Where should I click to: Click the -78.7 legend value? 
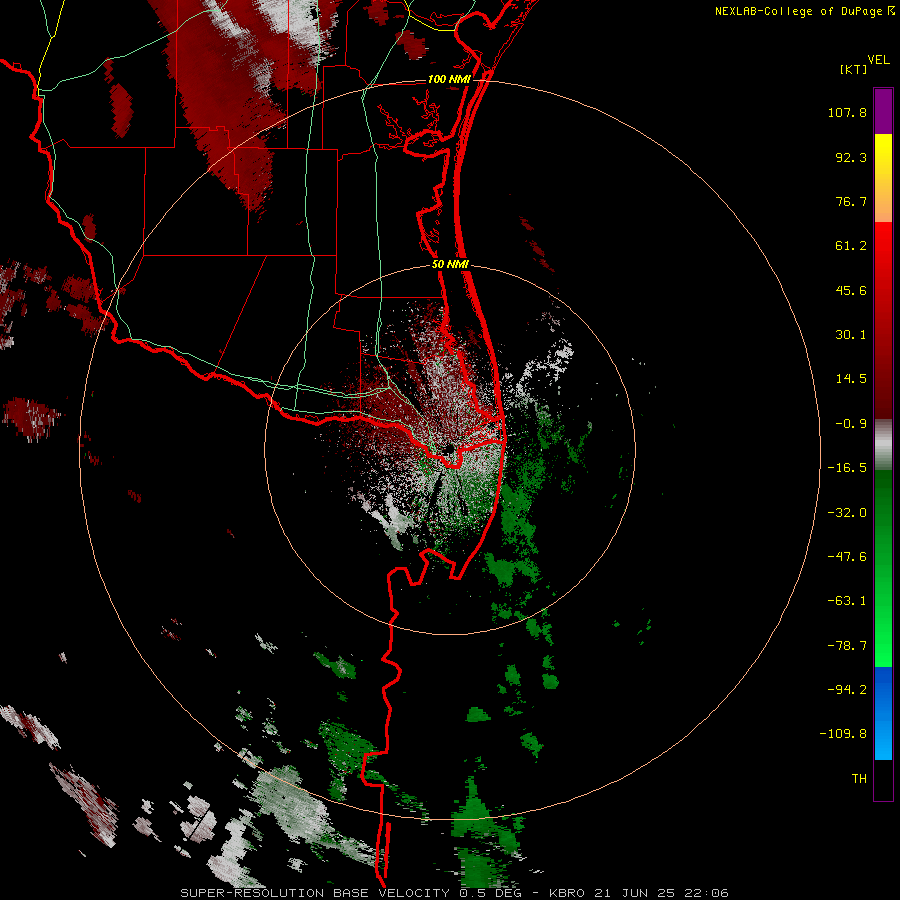coord(847,646)
